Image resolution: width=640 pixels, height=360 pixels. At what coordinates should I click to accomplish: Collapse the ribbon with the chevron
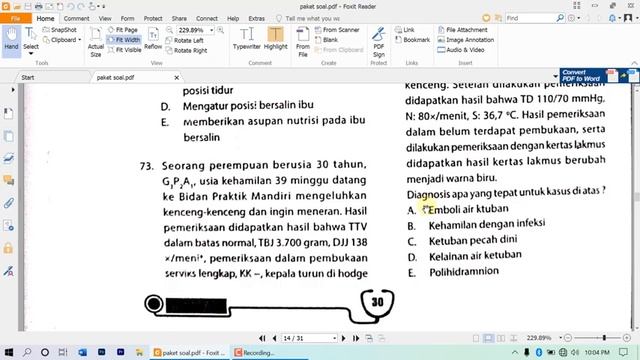634,63
